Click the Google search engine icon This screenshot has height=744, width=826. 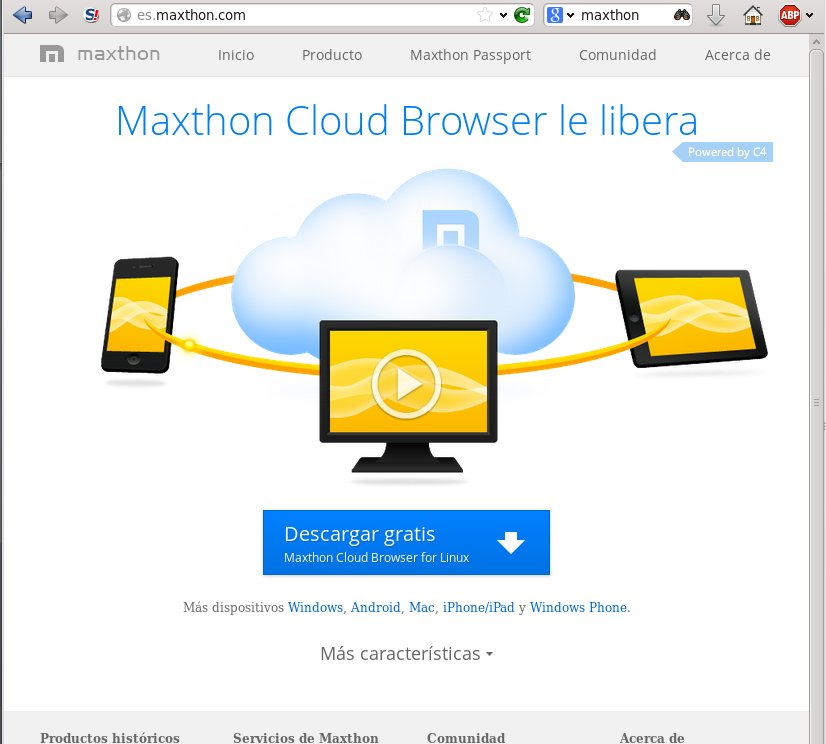point(555,15)
